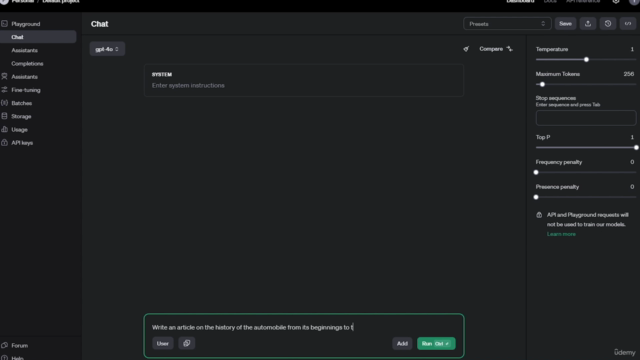Viewport: 640px width, 360px height.
Task: Open Storage in the sidebar
Action: tap(21, 116)
